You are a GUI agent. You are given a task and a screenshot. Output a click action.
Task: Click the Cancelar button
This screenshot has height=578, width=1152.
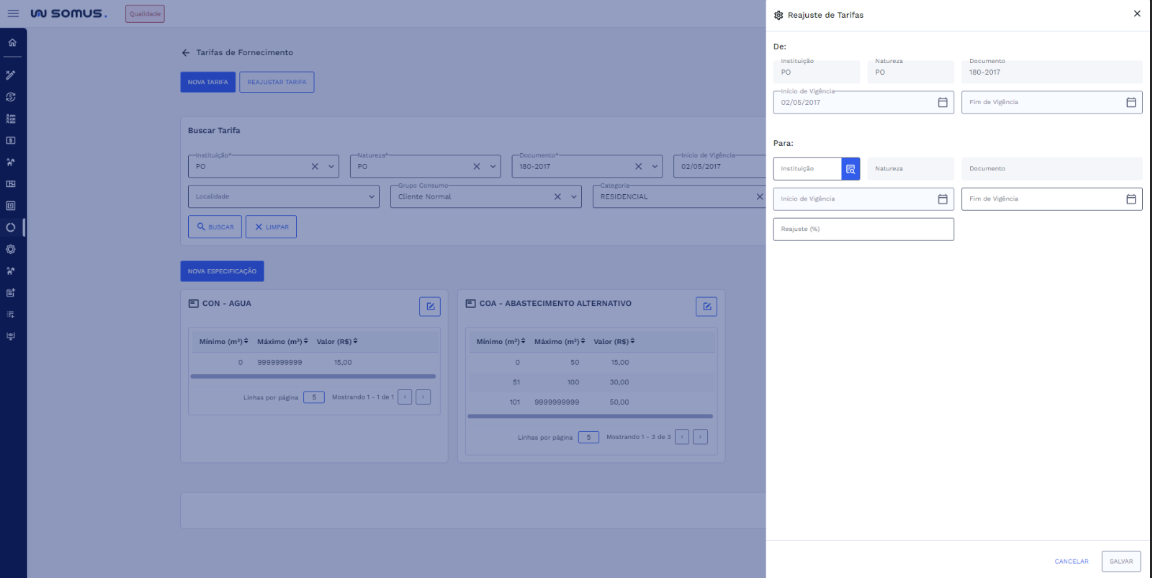tap(1071, 561)
